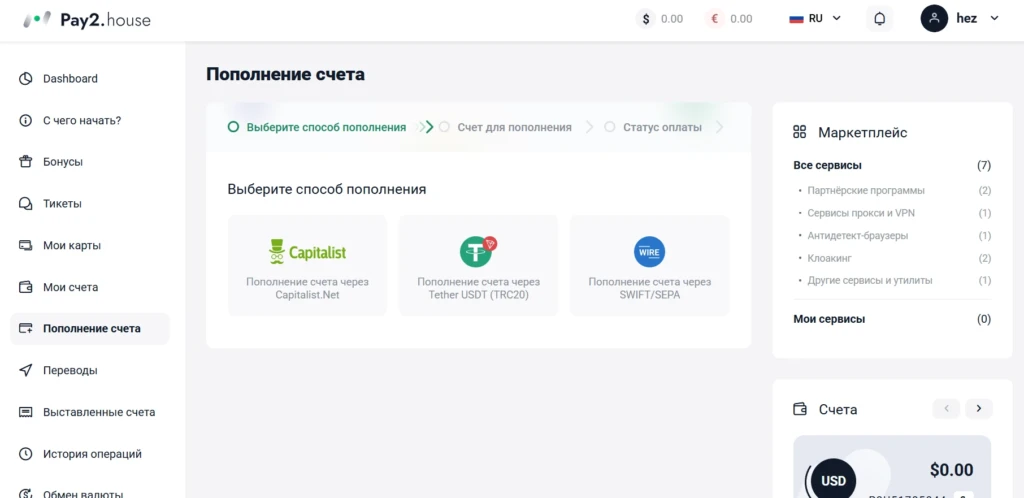Click the Russian flag icon
1024x498 pixels.
click(796, 19)
